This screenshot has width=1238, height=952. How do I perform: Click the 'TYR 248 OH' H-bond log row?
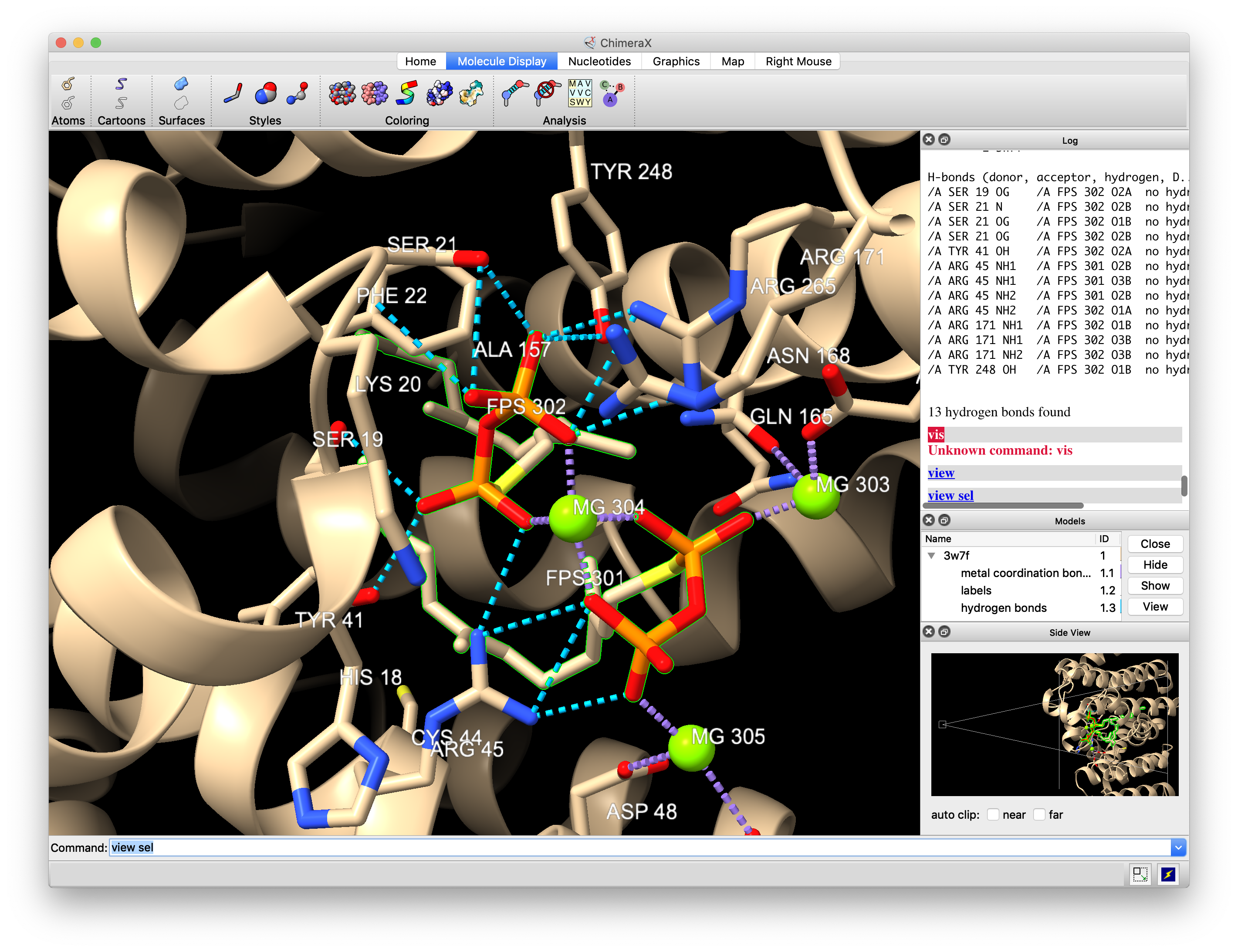click(x=1058, y=370)
